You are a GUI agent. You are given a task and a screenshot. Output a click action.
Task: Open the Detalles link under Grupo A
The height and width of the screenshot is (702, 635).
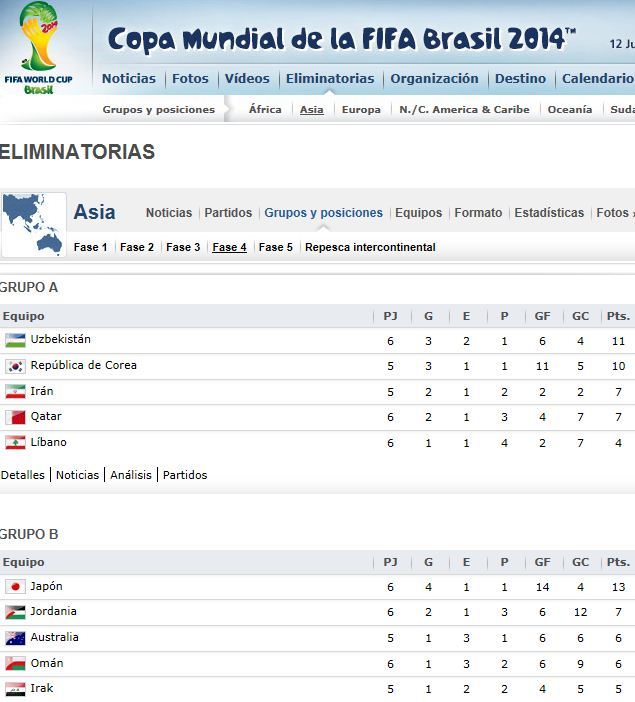point(23,475)
